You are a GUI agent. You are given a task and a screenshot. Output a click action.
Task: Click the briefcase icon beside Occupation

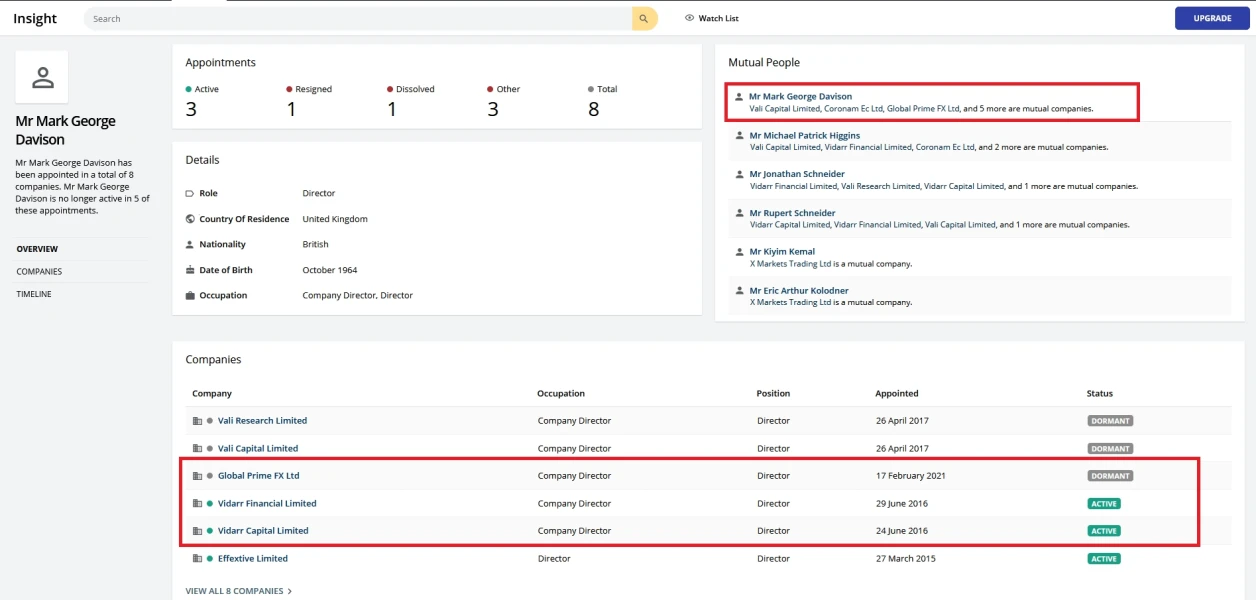click(190, 296)
